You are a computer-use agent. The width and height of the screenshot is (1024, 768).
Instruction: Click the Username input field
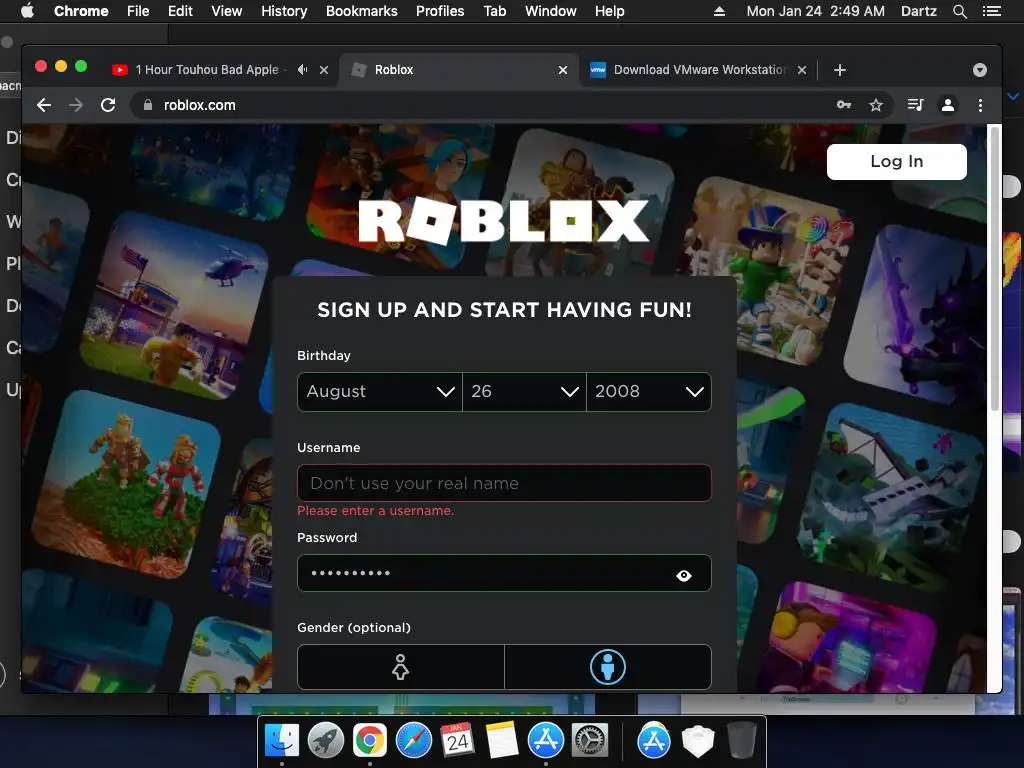point(504,483)
